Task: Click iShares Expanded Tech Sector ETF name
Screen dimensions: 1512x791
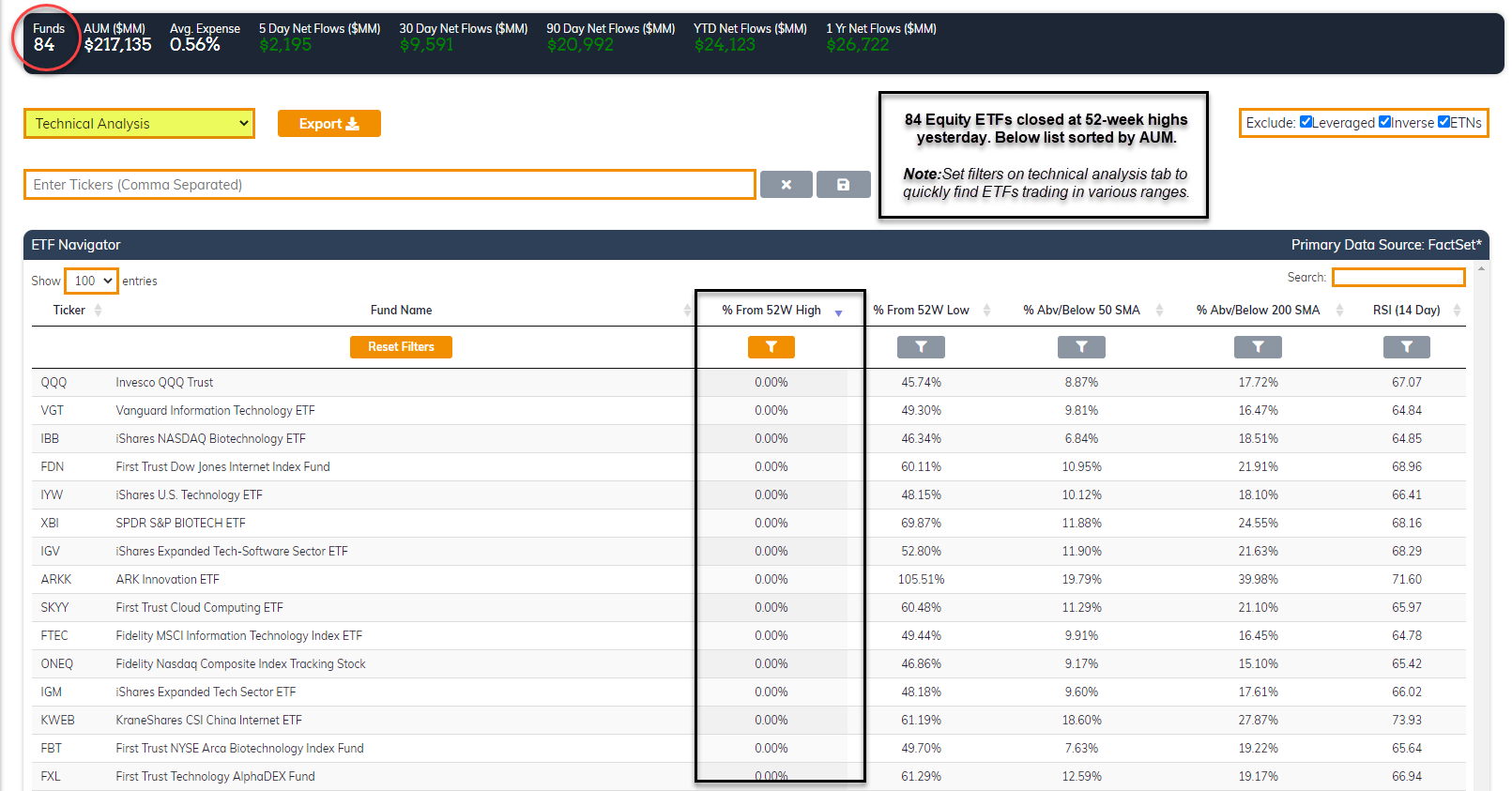Action: point(206,692)
